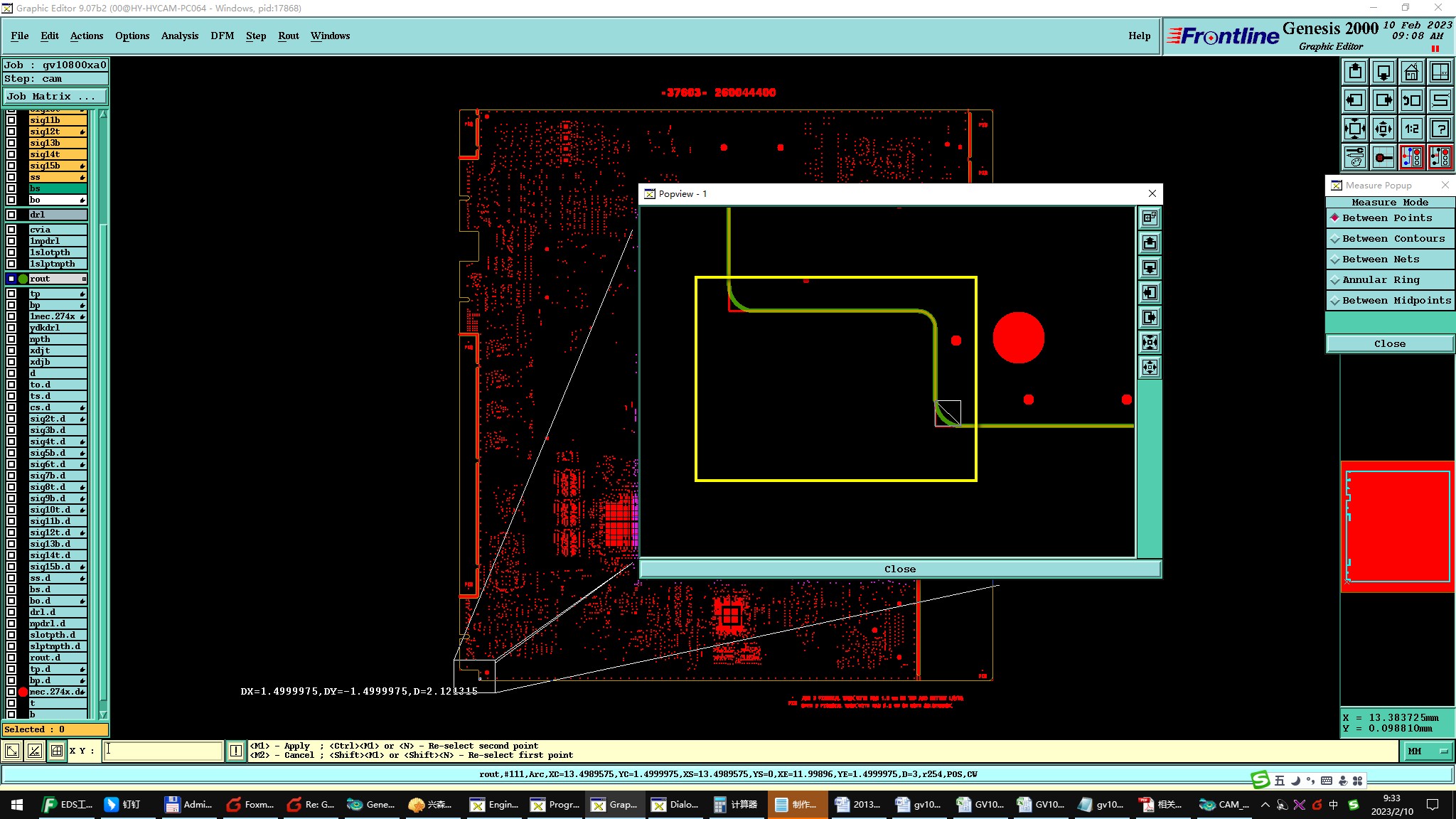Open the tools and palette icon

(x=1355, y=157)
